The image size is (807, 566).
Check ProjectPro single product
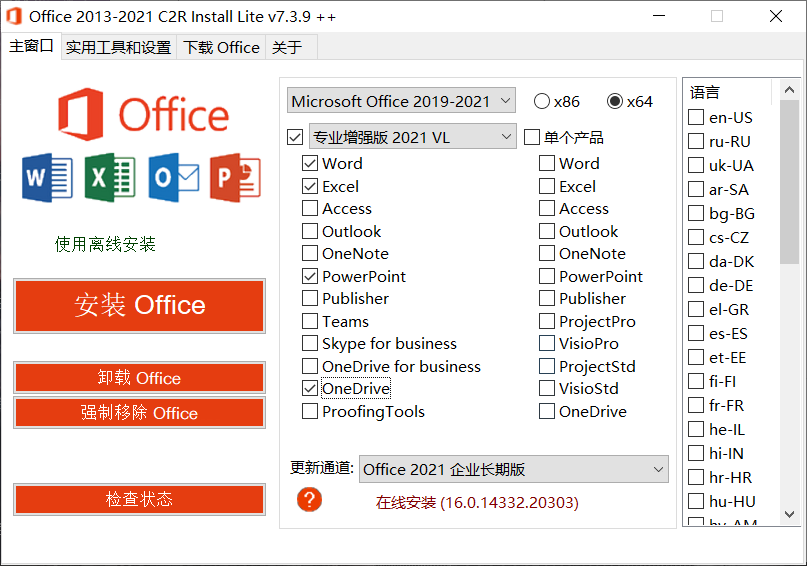coord(547,321)
